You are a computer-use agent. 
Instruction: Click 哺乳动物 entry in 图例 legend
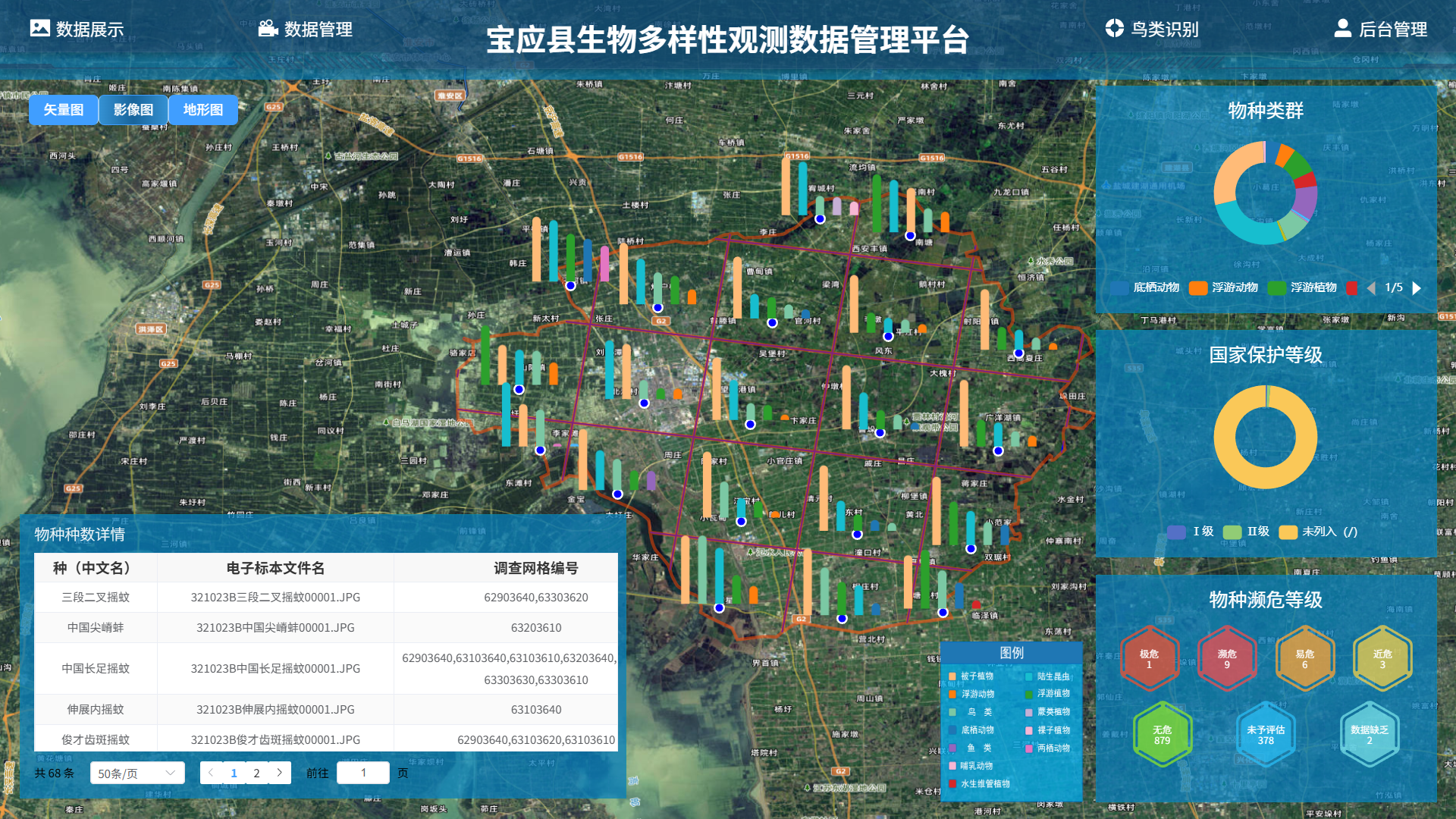tap(971, 766)
